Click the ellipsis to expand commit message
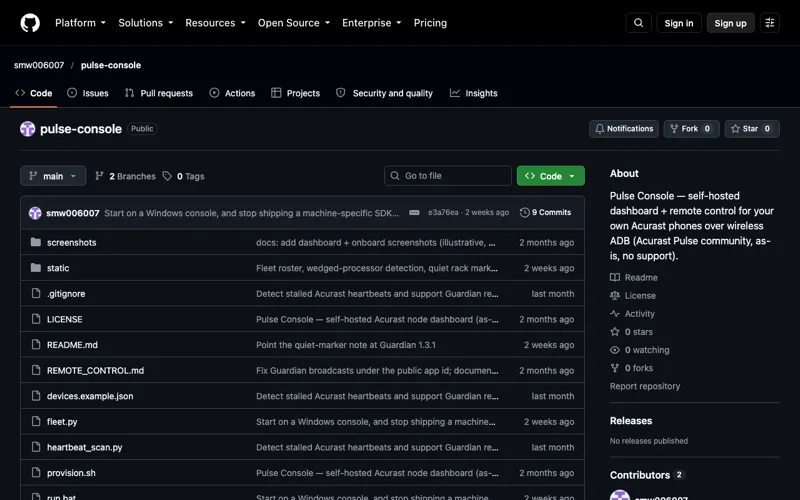This screenshot has width=800, height=500. [414, 213]
